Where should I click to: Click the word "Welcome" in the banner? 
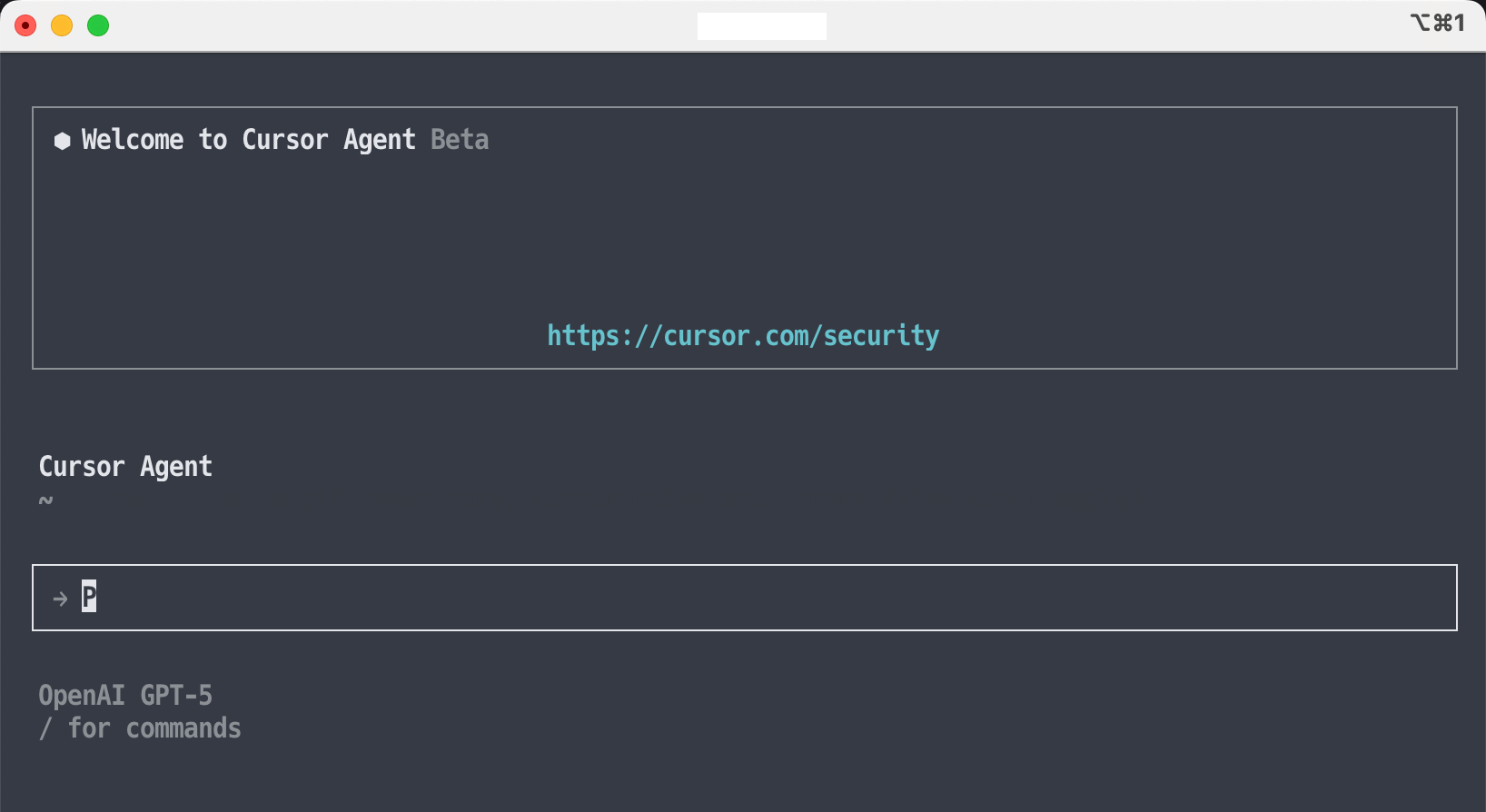133,140
